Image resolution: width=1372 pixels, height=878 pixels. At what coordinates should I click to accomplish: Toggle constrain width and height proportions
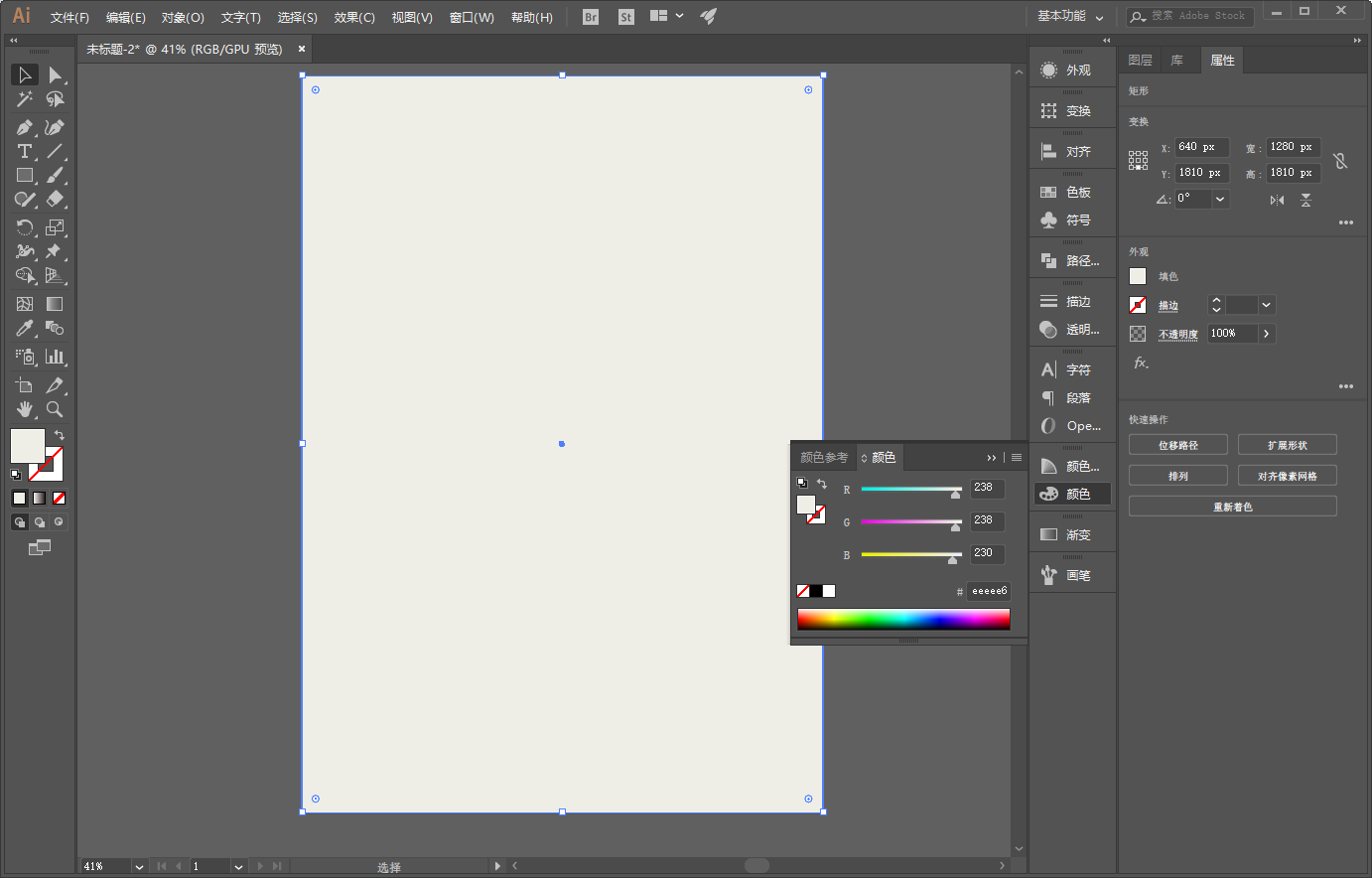point(1340,160)
